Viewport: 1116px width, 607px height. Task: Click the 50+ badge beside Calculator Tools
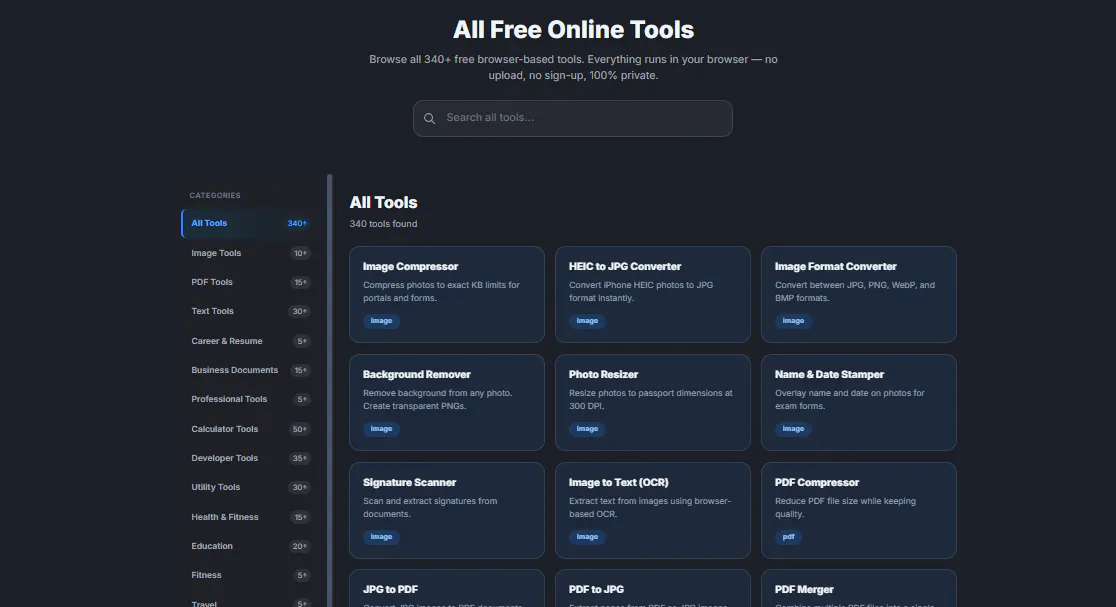(x=300, y=429)
